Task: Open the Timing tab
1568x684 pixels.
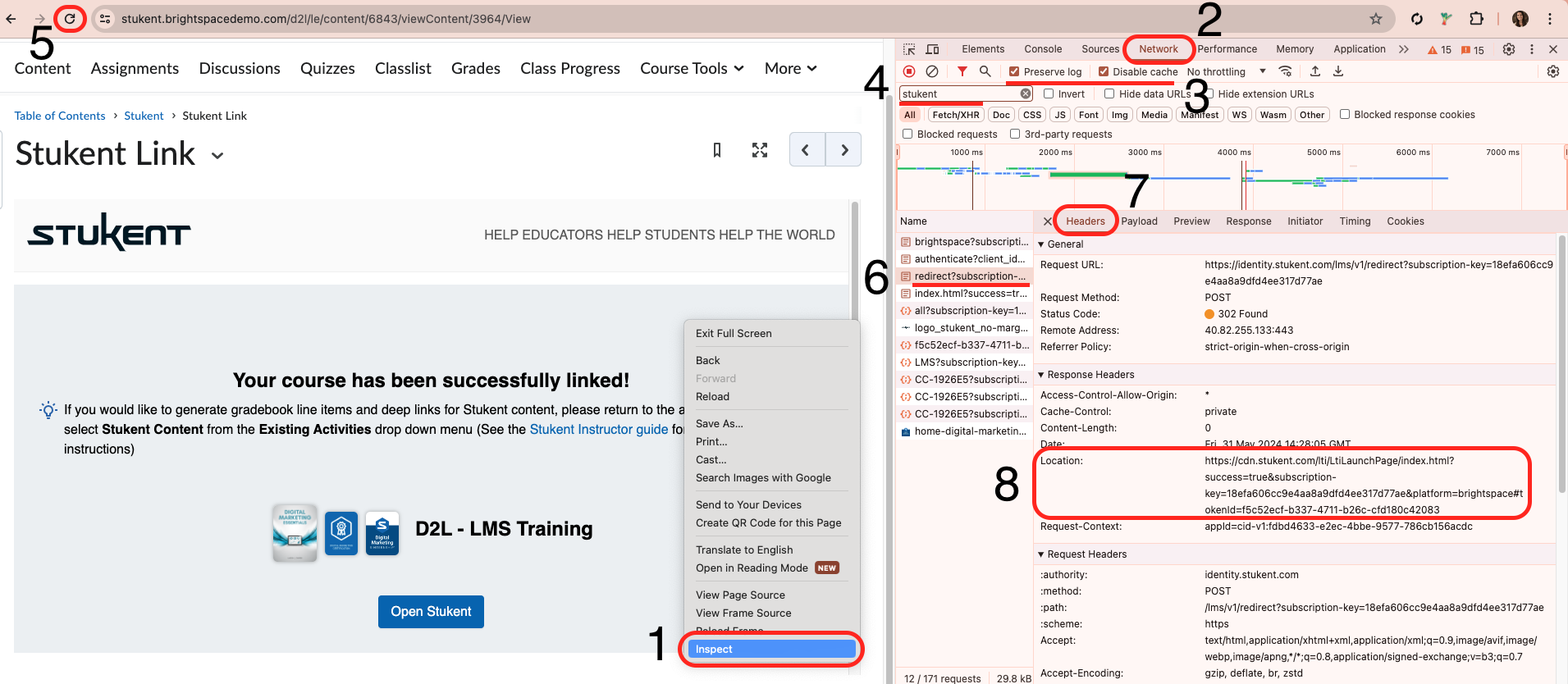Action: pyautogui.click(x=1355, y=221)
